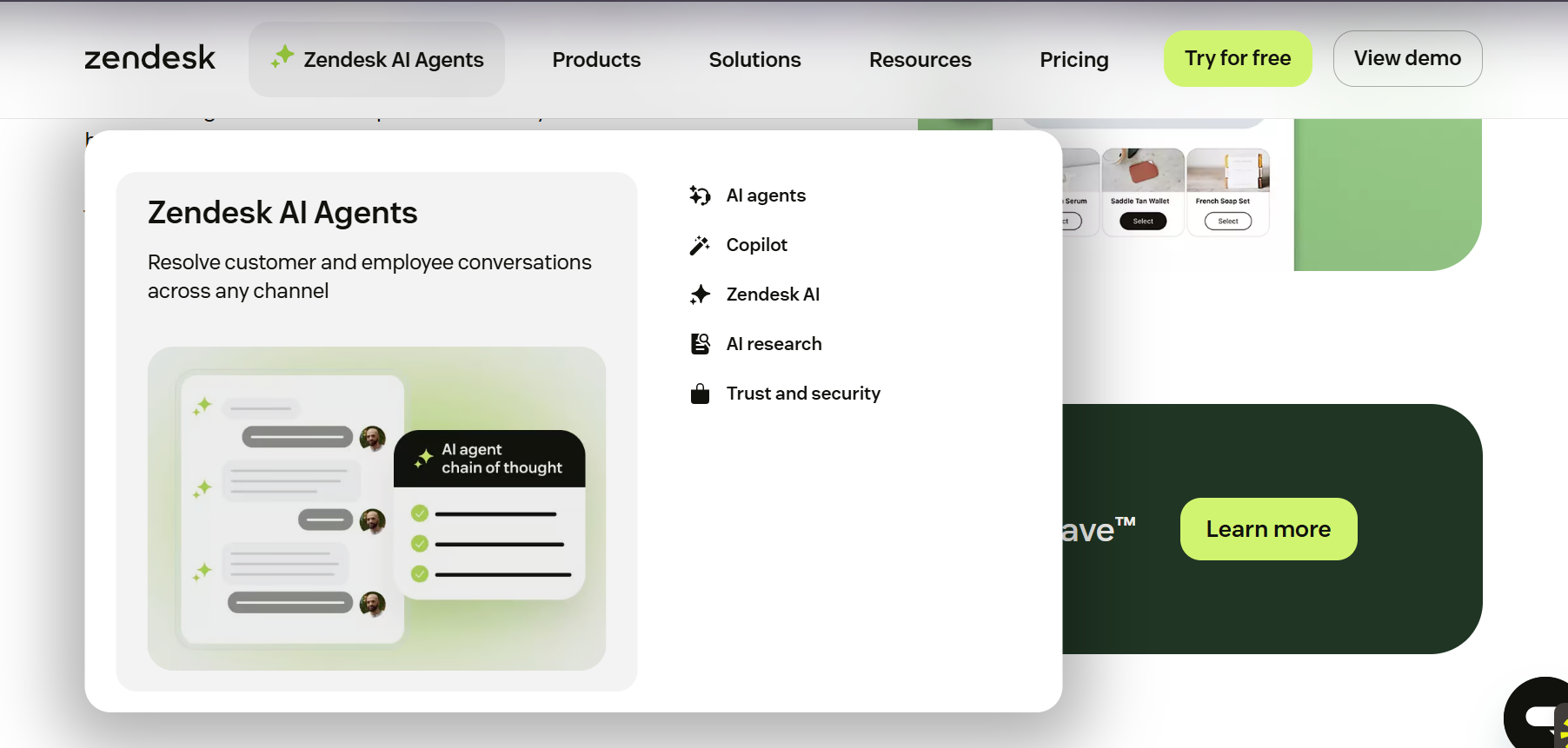Open the Solutions menu
Screen dimensions: 1568x748
pos(754,59)
